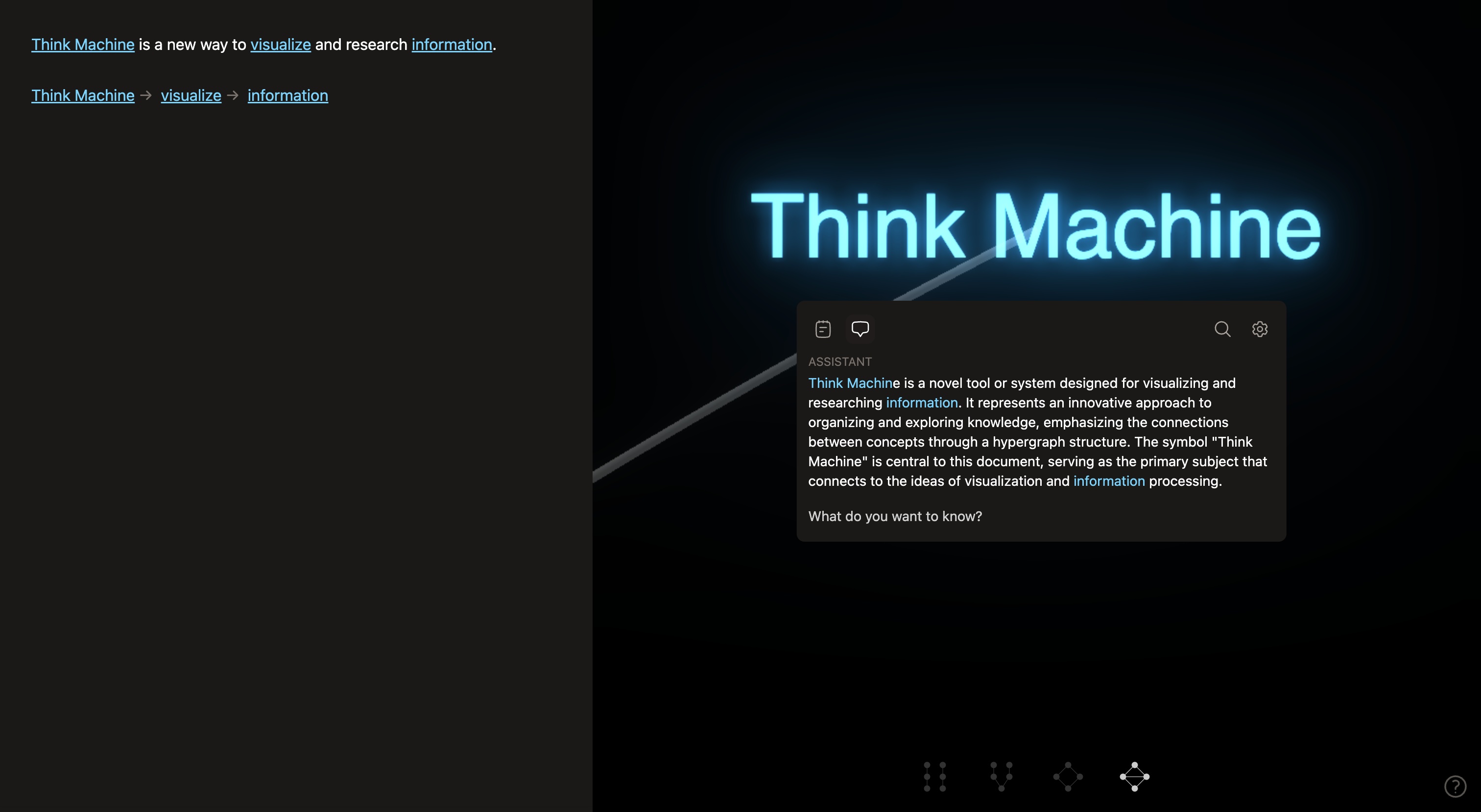This screenshot has width=1481, height=812.
Task: Click the information link in header
Action: click(452, 44)
